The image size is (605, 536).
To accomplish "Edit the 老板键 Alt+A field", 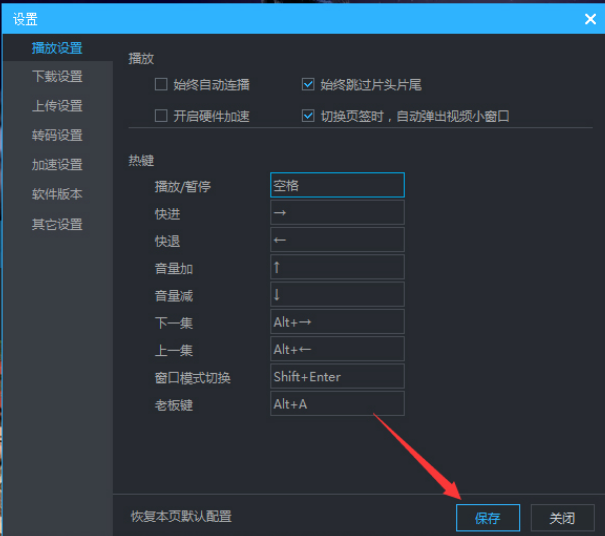I will click(x=337, y=404).
